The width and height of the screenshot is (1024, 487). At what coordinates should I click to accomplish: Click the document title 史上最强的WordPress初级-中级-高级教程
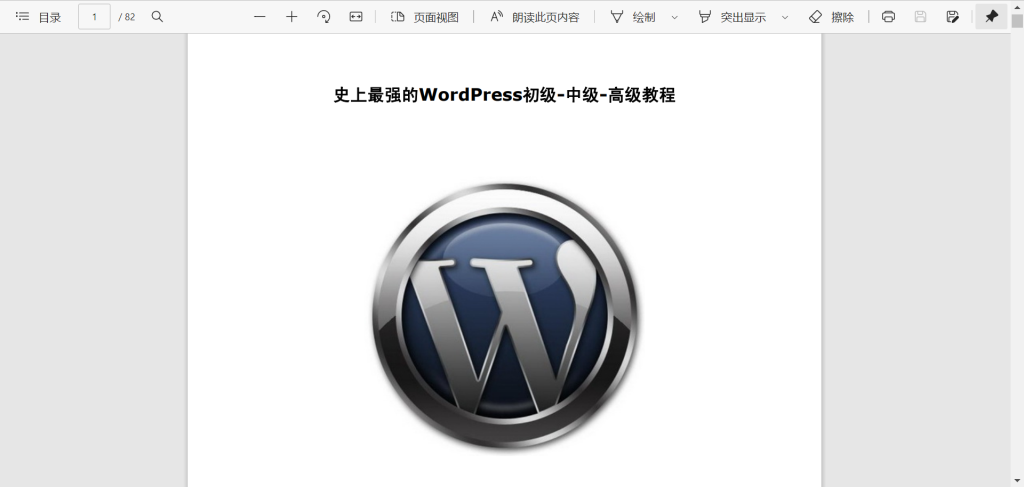click(504, 95)
